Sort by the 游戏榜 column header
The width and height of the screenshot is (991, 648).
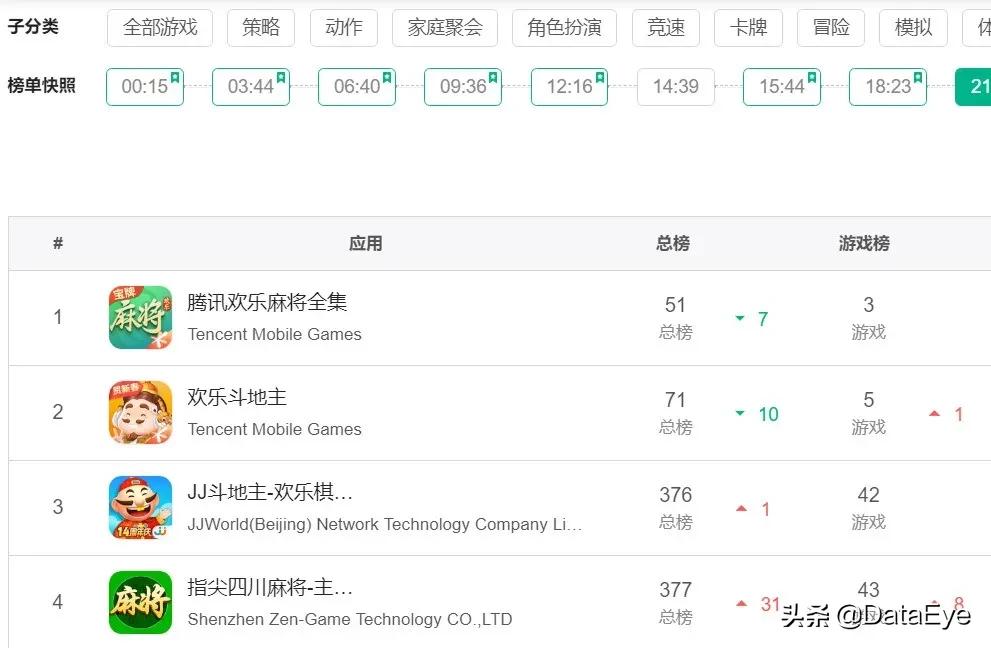point(864,243)
